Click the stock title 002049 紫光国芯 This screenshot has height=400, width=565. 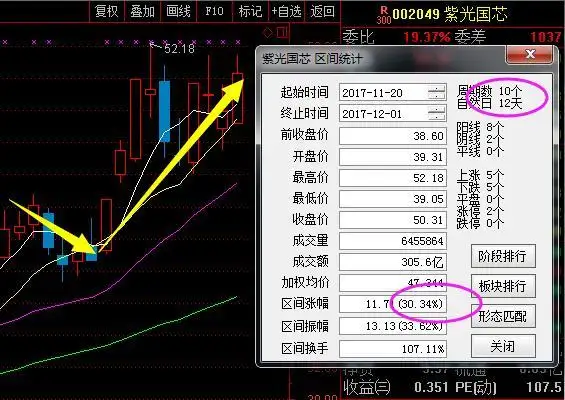pos(450,14)
